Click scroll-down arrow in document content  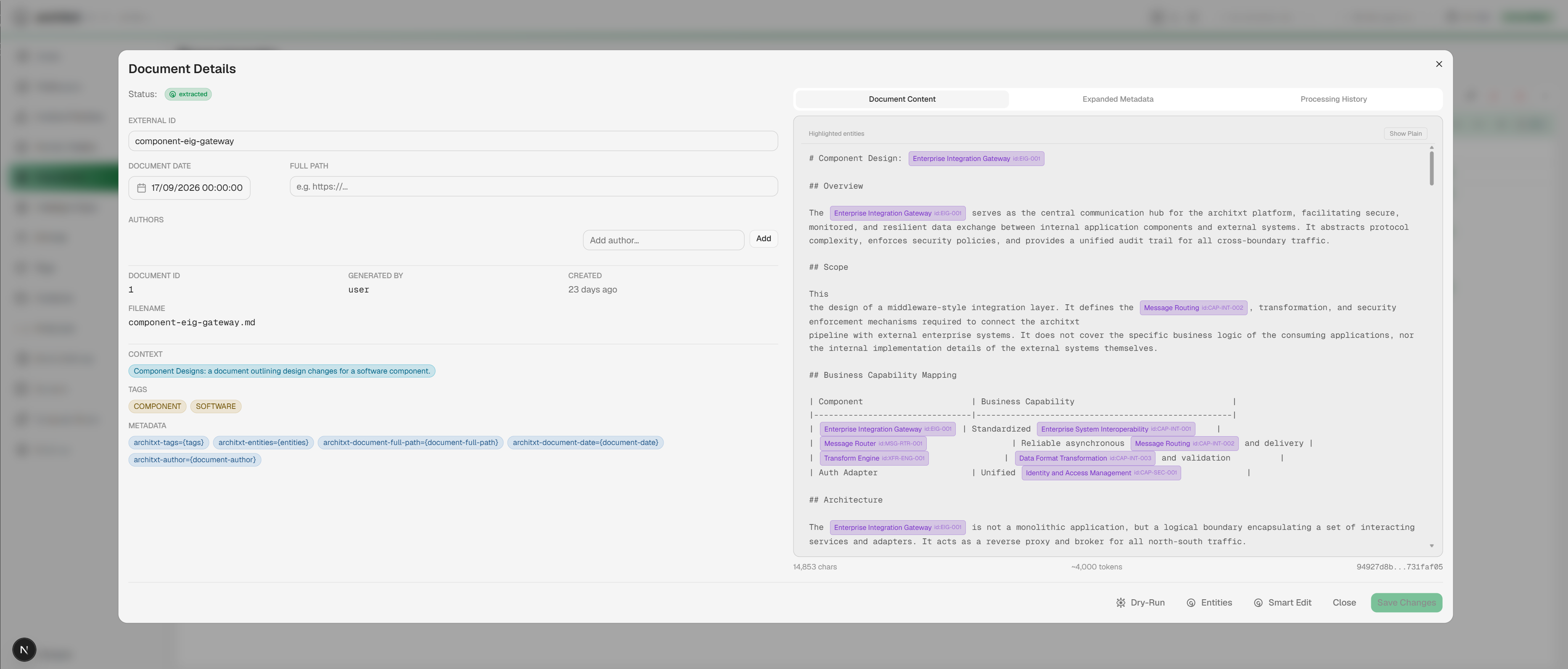1431,546
